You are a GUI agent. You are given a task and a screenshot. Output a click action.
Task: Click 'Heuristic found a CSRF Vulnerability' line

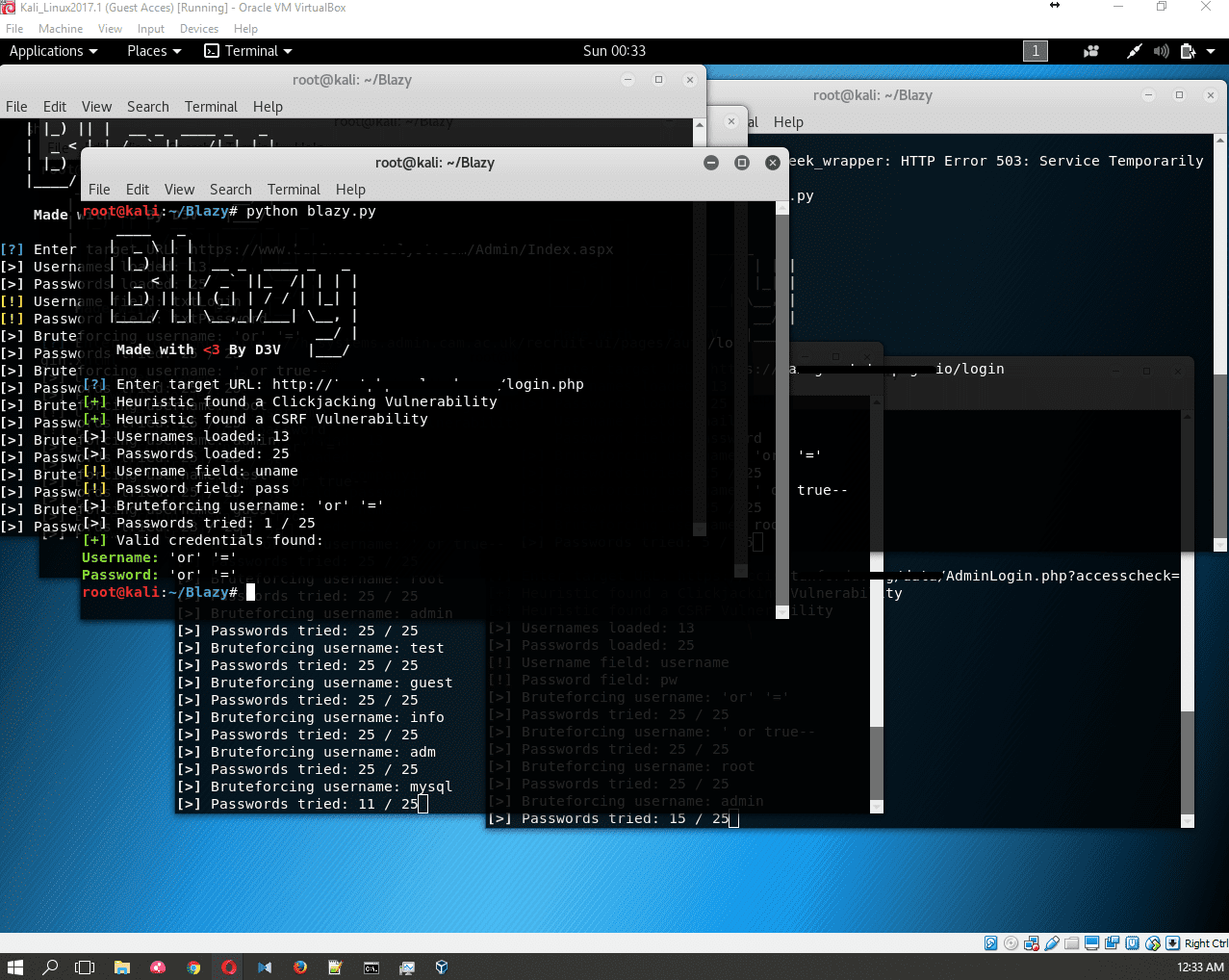pos(255,419)
